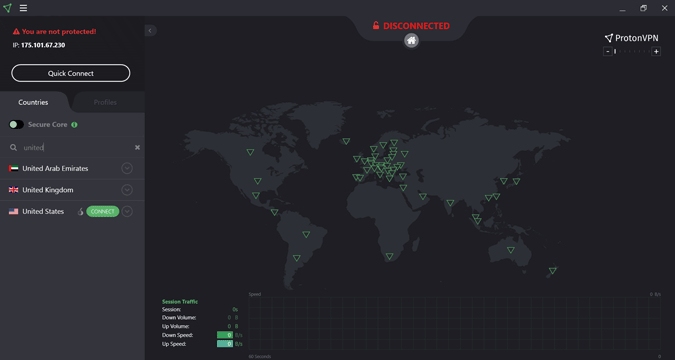Select the United States row

(72, 211)
